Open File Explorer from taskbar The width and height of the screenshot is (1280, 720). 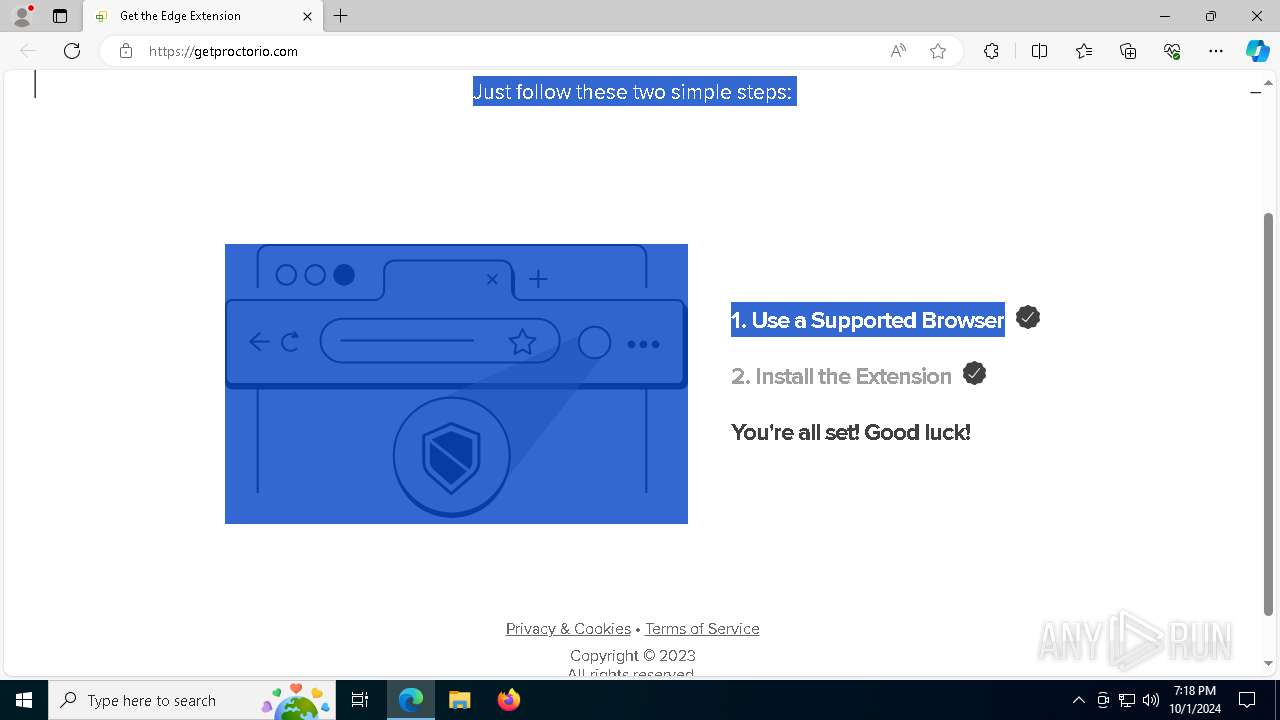pos(459,700)
